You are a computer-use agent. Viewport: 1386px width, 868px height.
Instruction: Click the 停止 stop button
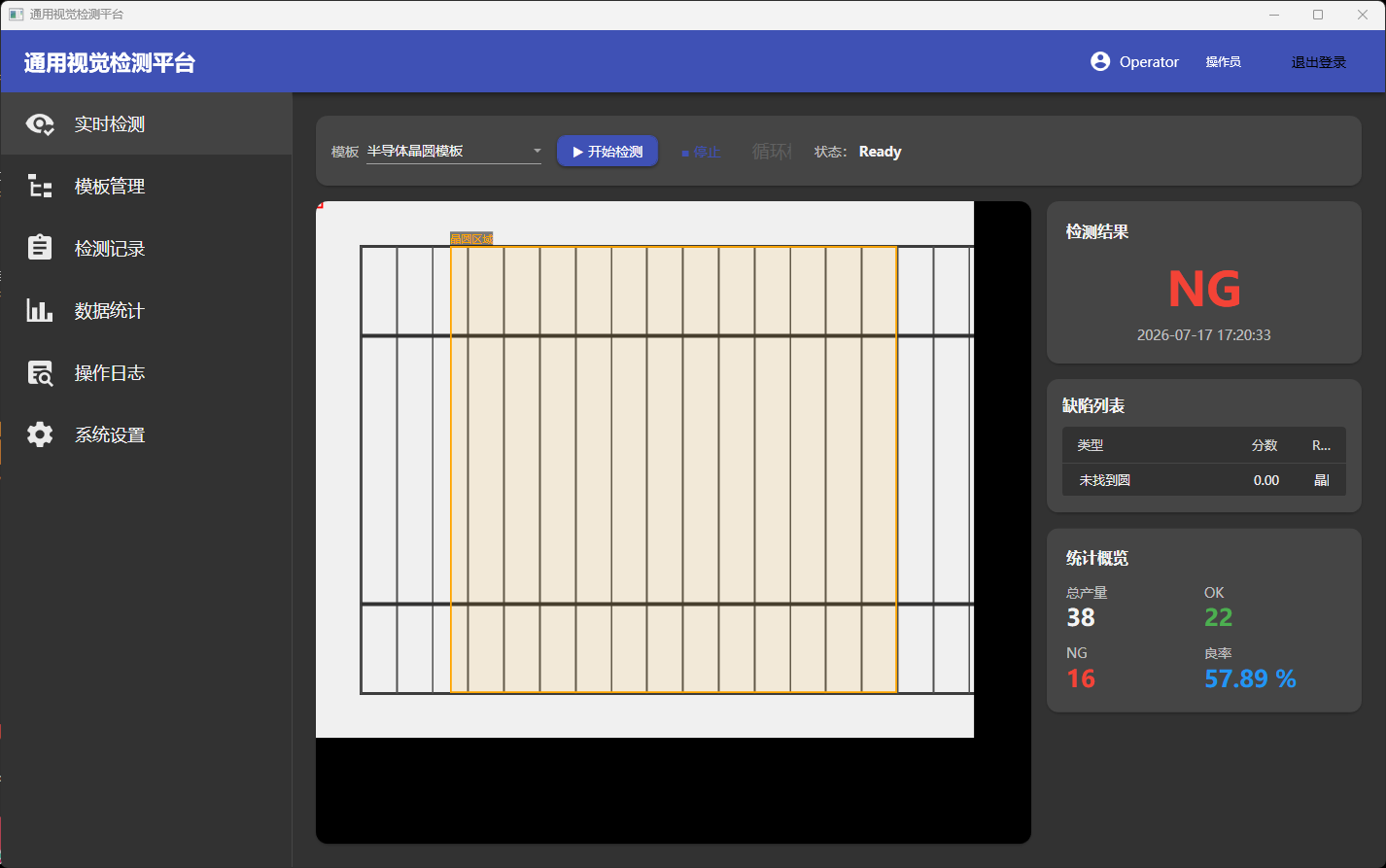(701, 152)
